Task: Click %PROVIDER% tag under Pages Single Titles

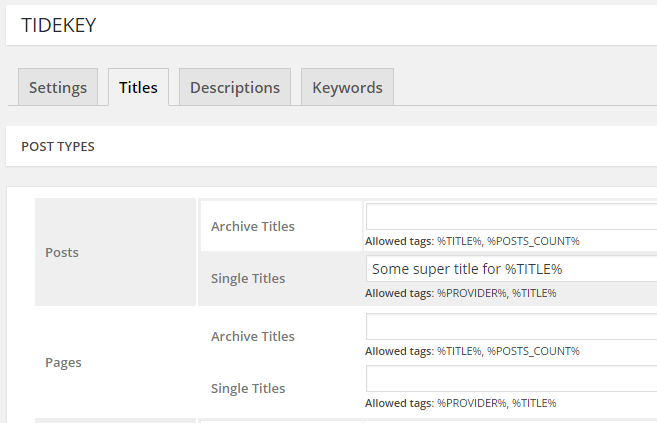Action: (x=471, y=403)
